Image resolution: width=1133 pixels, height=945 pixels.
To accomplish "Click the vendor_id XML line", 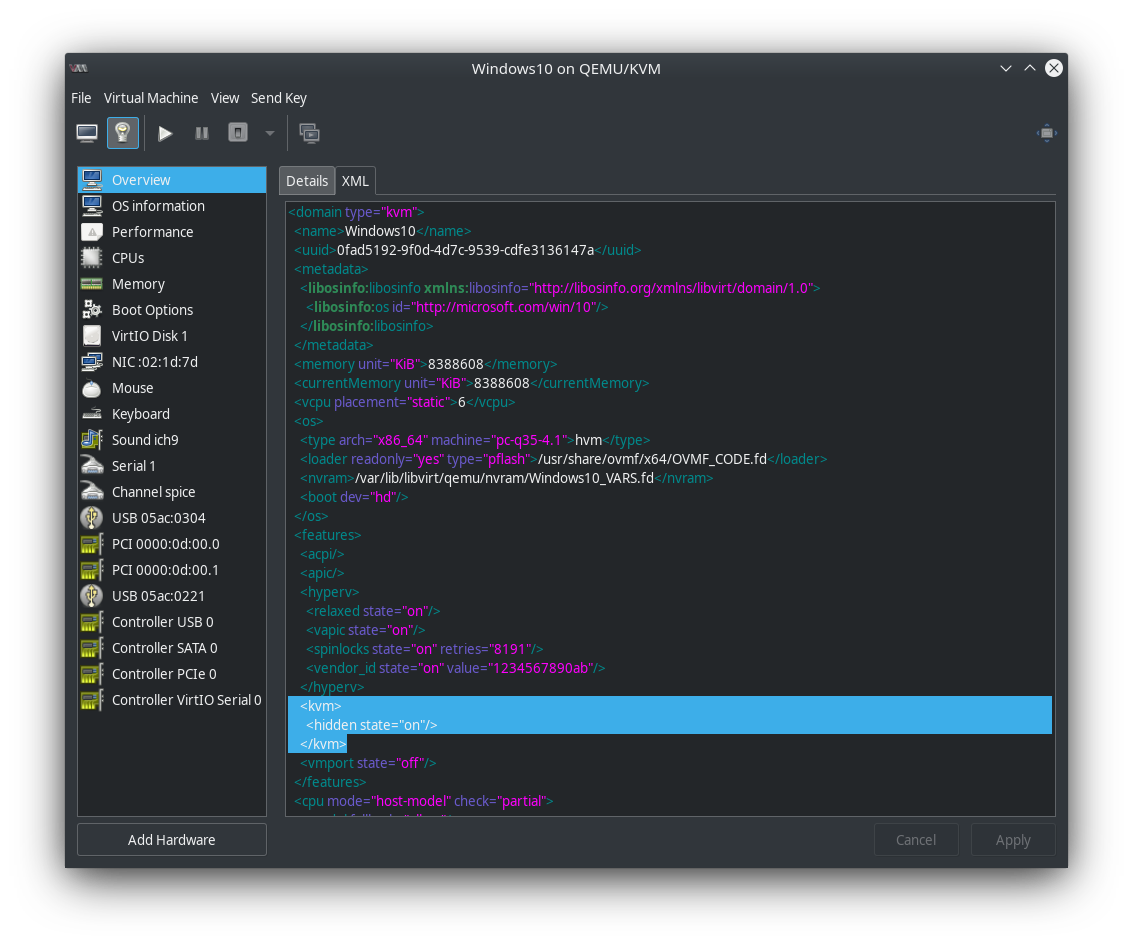I will (x=455, y=668).
